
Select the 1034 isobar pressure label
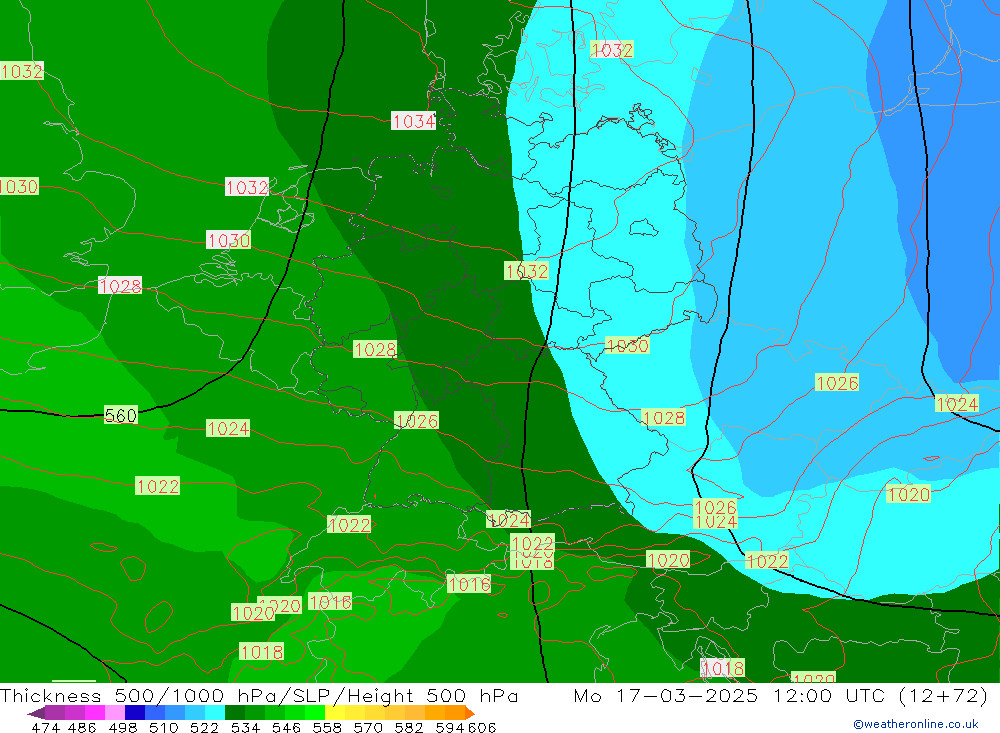point(413,121)
